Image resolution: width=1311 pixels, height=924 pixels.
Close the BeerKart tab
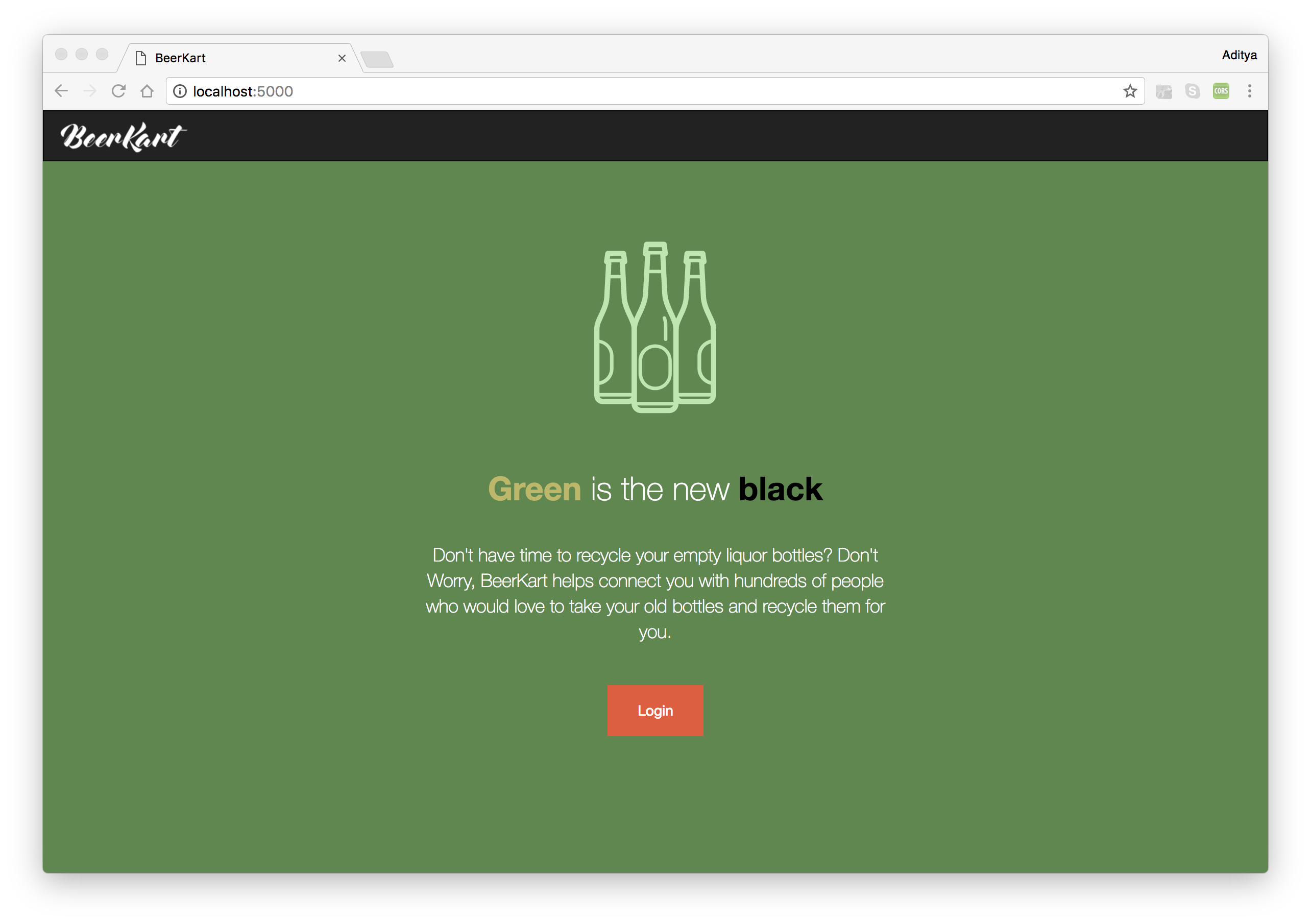[342, 58]
